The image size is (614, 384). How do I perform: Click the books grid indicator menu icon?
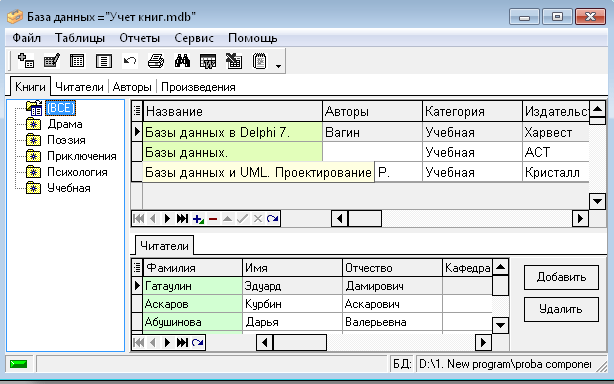[x=137, y=111]
